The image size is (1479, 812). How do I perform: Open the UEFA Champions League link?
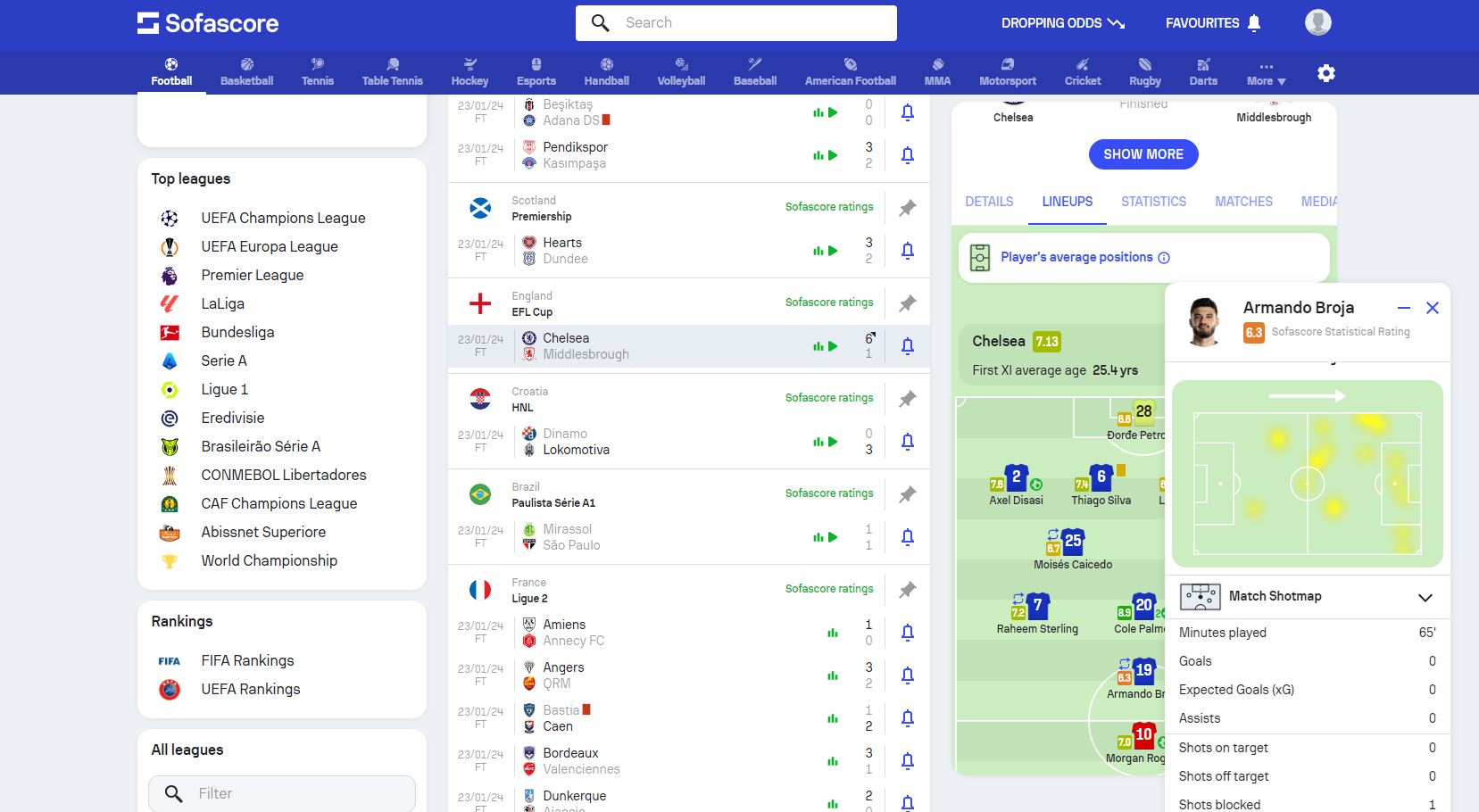pyautogui.click(x=283, y=218)
